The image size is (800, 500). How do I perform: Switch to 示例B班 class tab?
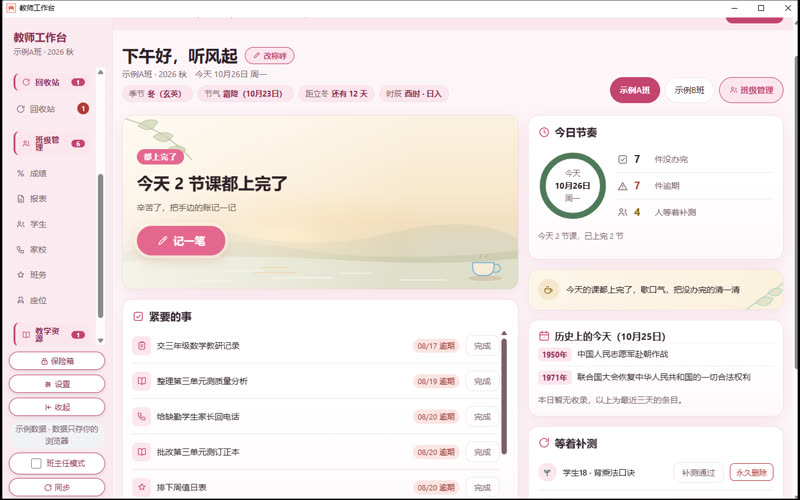(689, 90)
